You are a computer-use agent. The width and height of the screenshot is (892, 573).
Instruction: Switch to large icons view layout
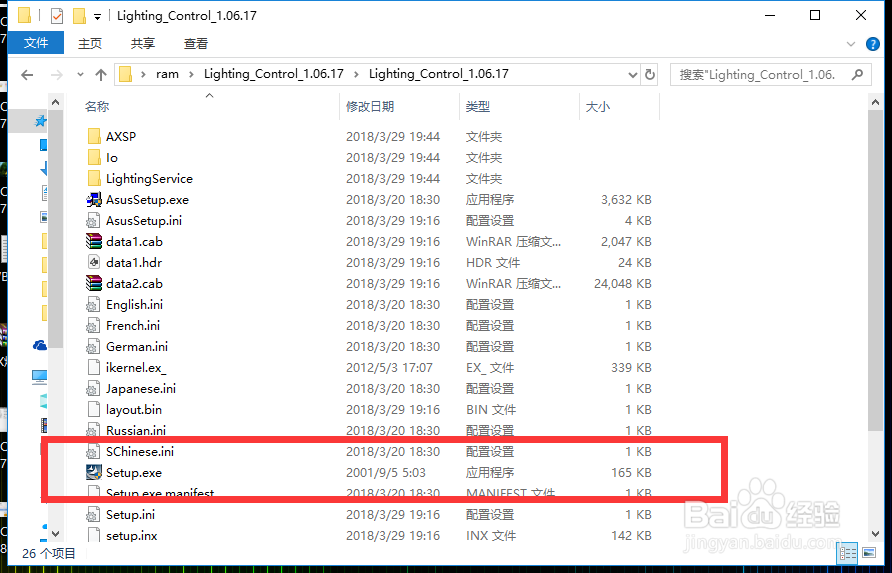tap(869, 553)
